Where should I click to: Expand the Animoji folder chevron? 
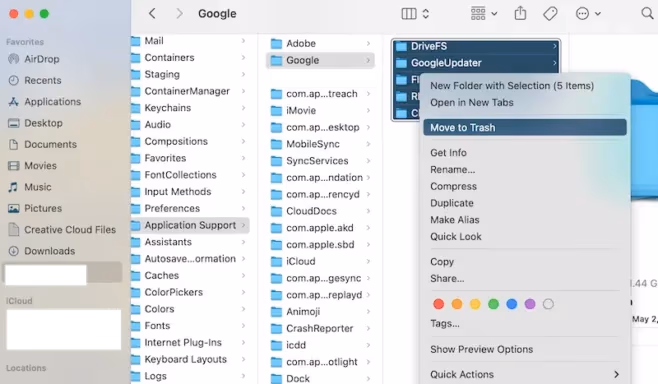pos(368,311)
